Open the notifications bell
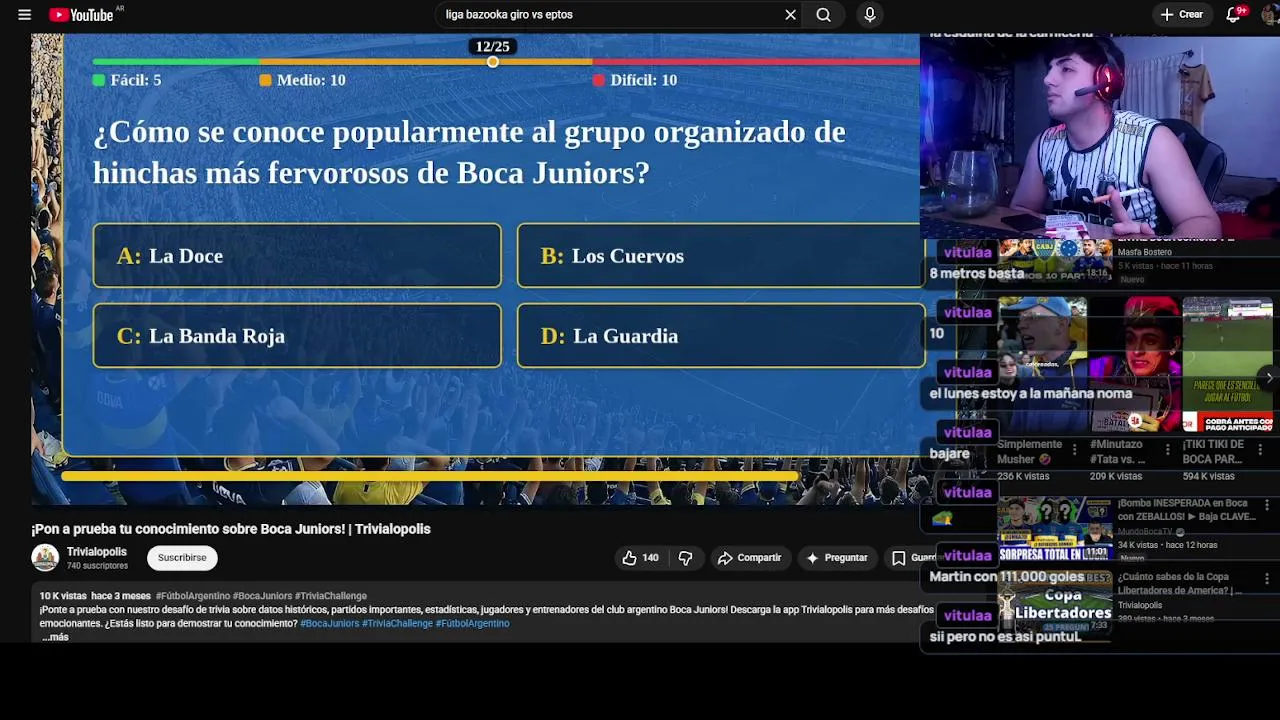Viewport: 1280px width, 720px height. 1233,15
